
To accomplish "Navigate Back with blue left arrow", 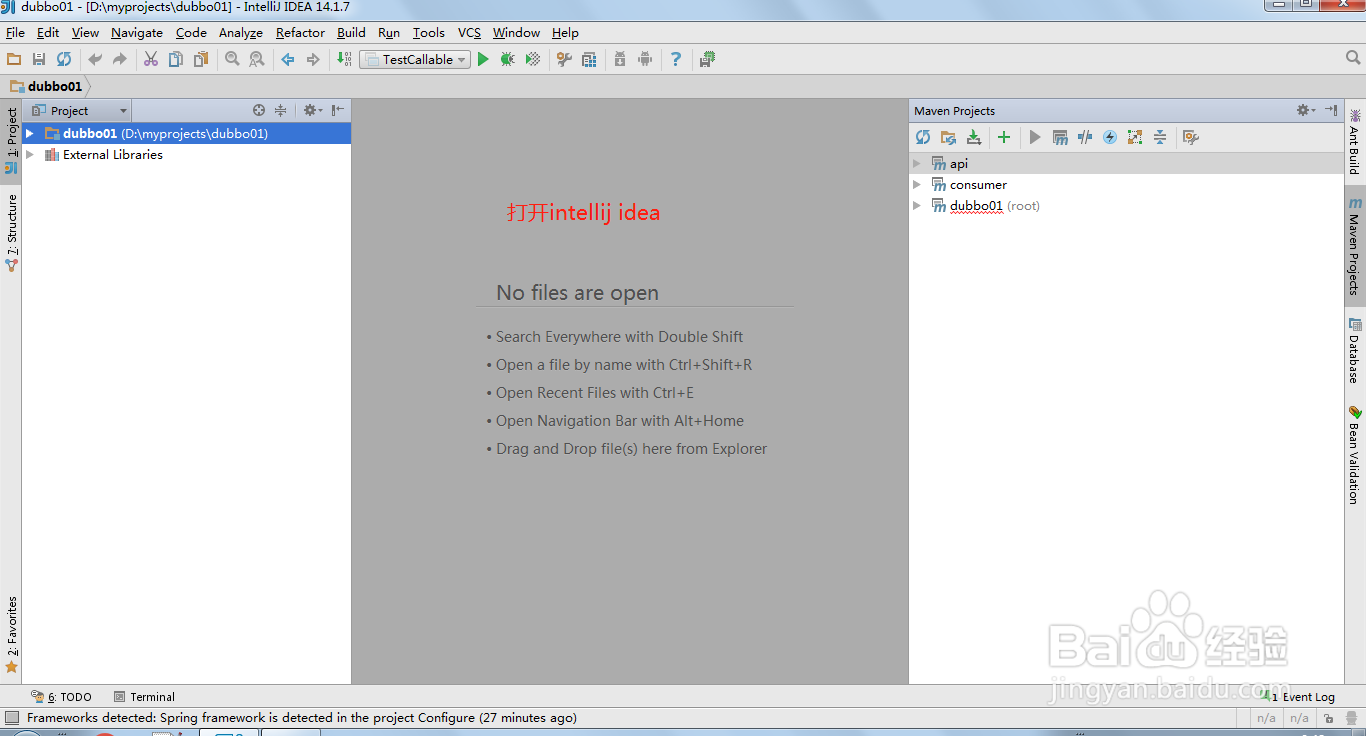I will coord(288,59).
